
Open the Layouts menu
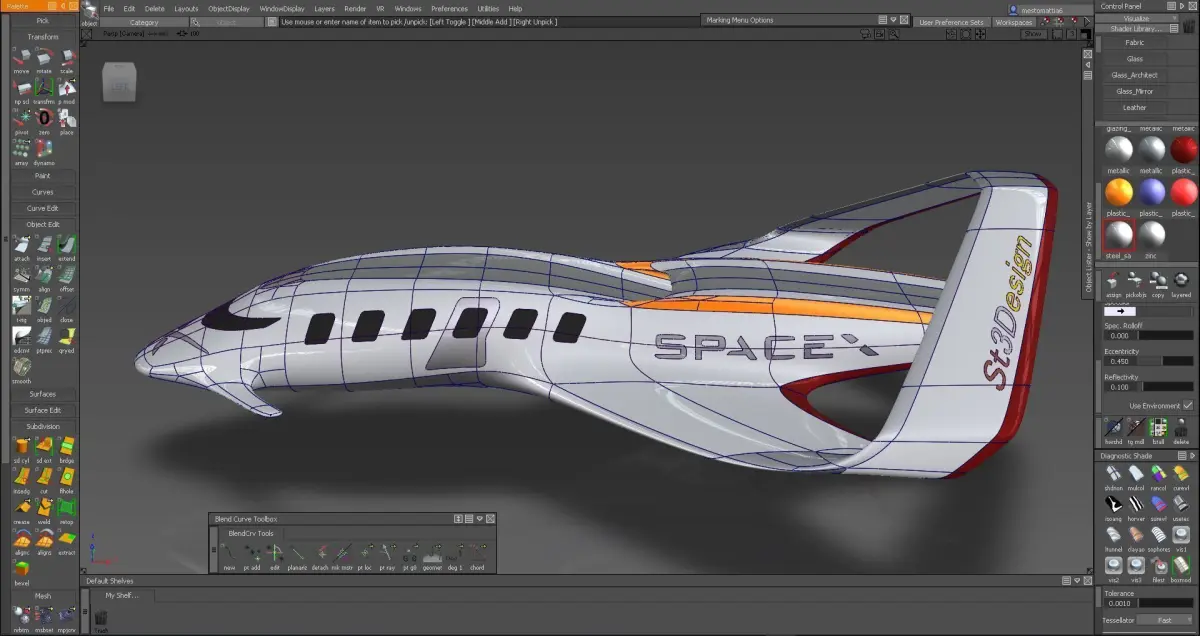(x=186, y=8)
